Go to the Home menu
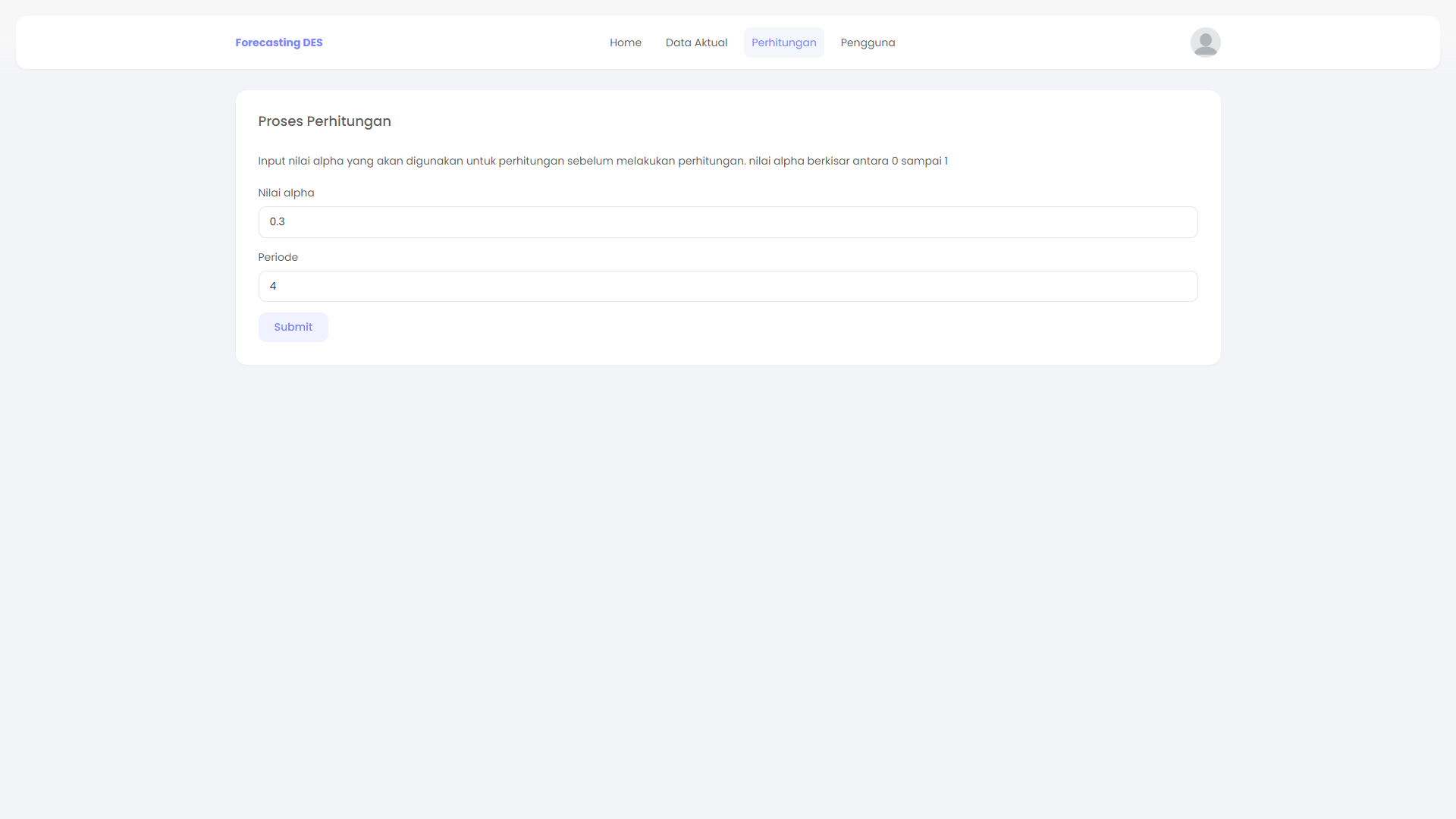1456x819 pixels. [626, 42]
